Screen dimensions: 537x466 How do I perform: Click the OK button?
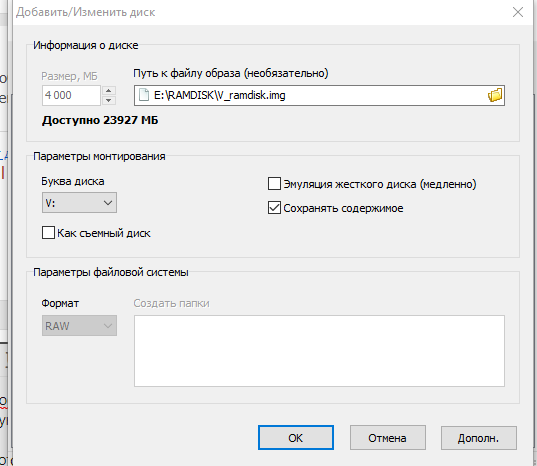(296, 438)
